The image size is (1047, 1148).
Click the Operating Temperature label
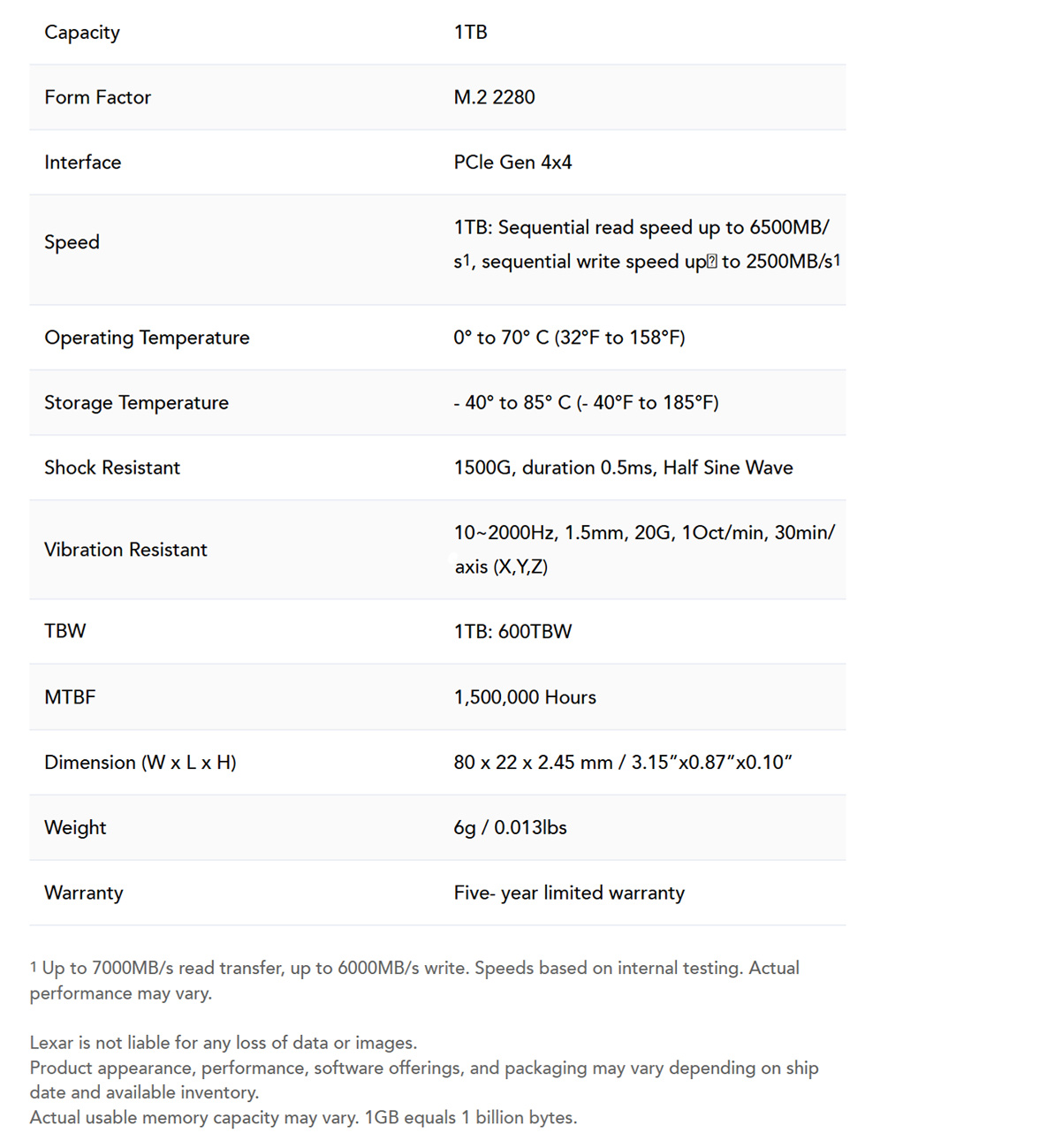click(x=147, y=338)
